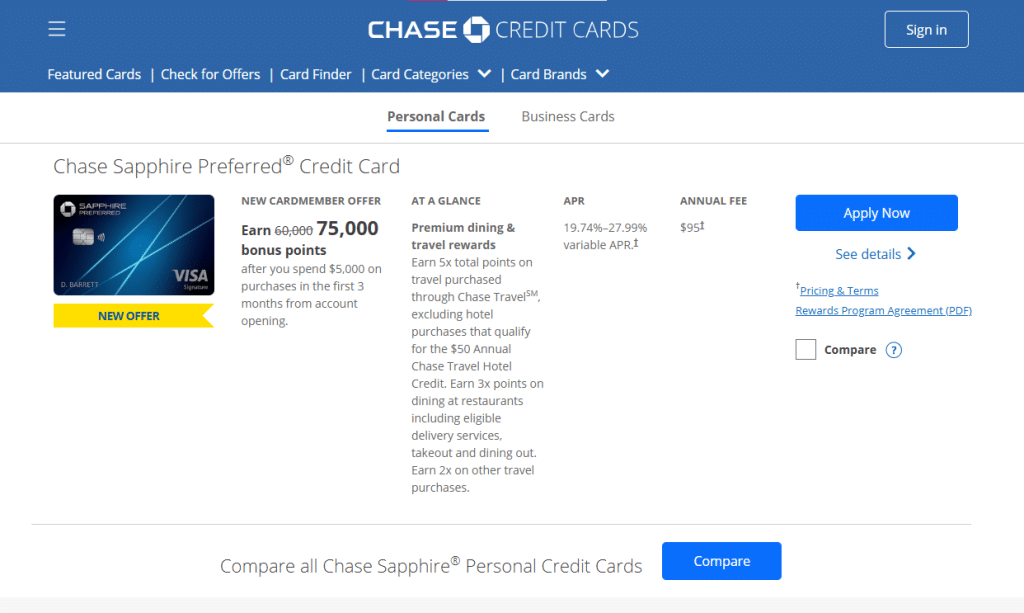Click the See details chevron arrow
The width and height of the screenshot is (1024, 613).
pyautogui.click(x=911, y=254)
